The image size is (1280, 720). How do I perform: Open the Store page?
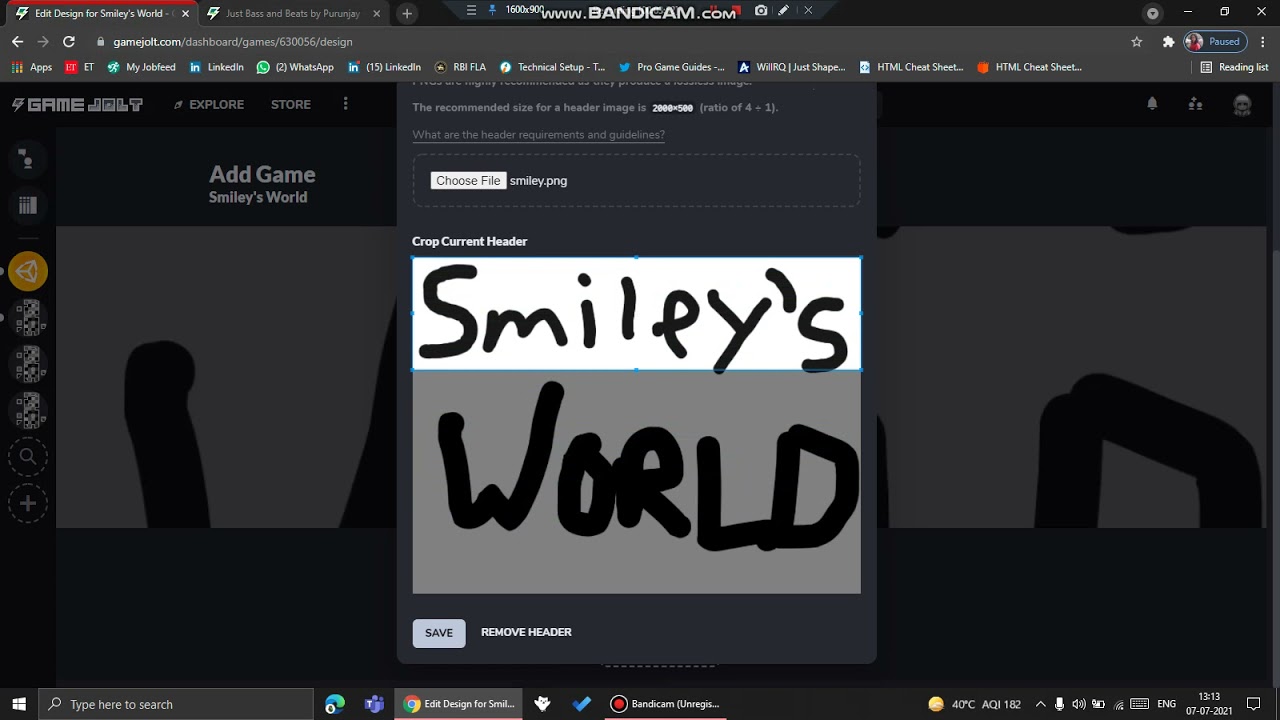tap(291, 104)
